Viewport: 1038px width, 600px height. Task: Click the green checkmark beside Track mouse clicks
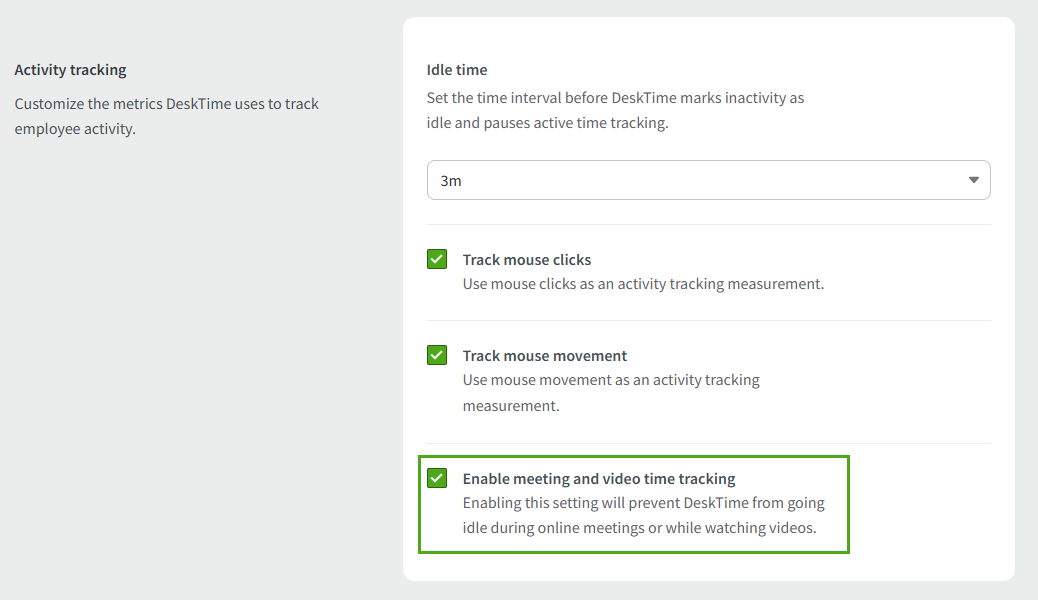437,258
